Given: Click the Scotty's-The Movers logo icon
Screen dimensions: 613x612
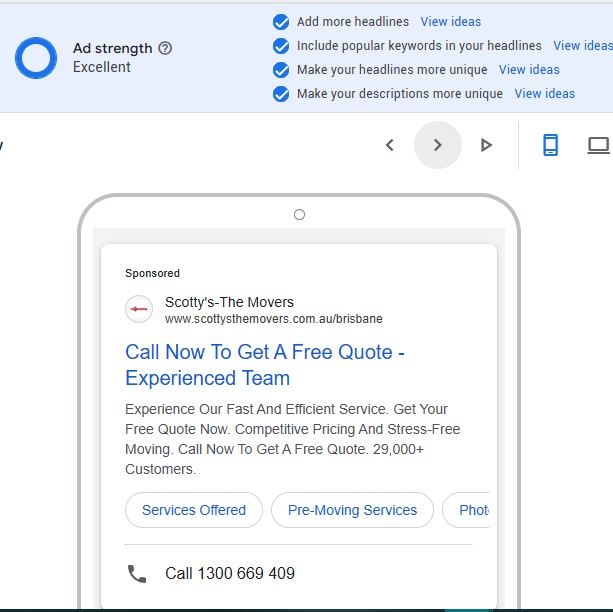Looking at the screenshot, I should [139, 309].
